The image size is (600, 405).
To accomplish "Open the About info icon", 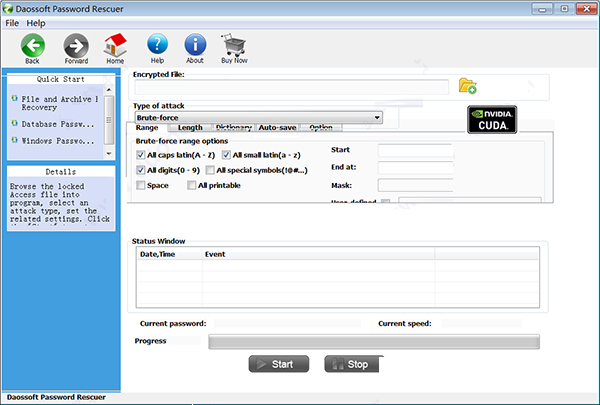I will point(195,44).
